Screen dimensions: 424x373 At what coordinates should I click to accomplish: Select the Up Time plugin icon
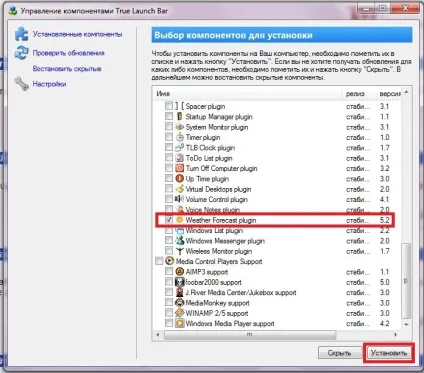point(179,179)
